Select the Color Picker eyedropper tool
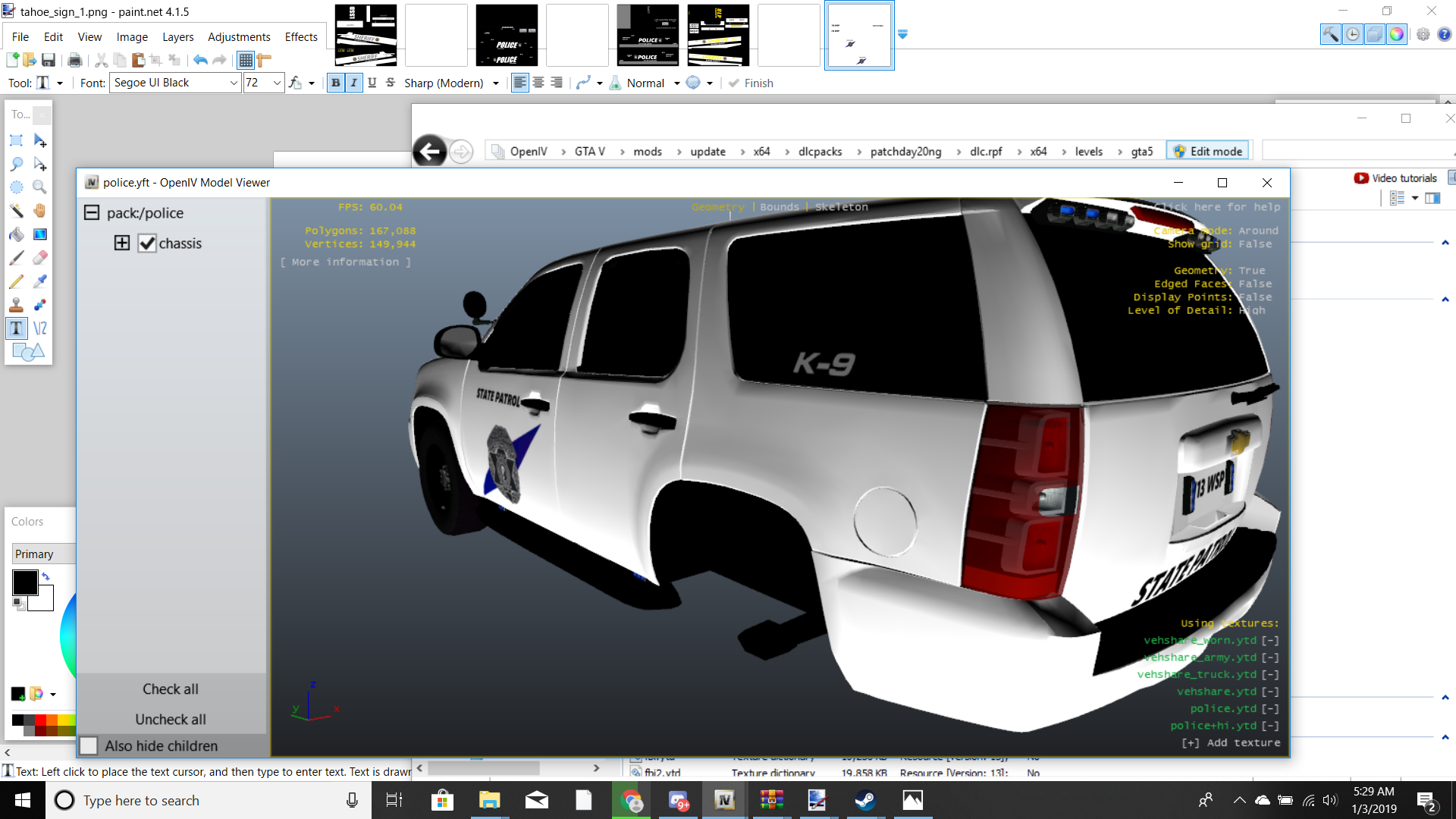This screenshot has height=819, width=1456. point(40,281)
